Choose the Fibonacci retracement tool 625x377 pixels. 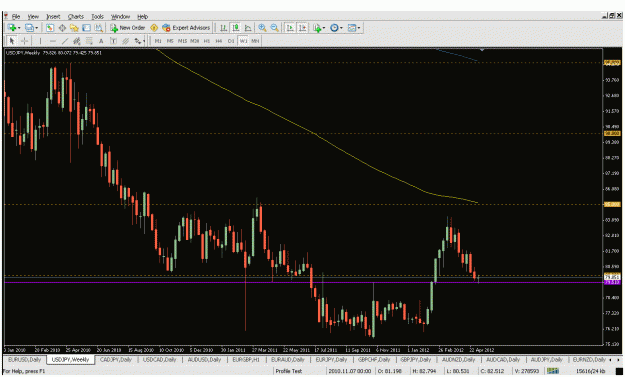pos(89,41)
